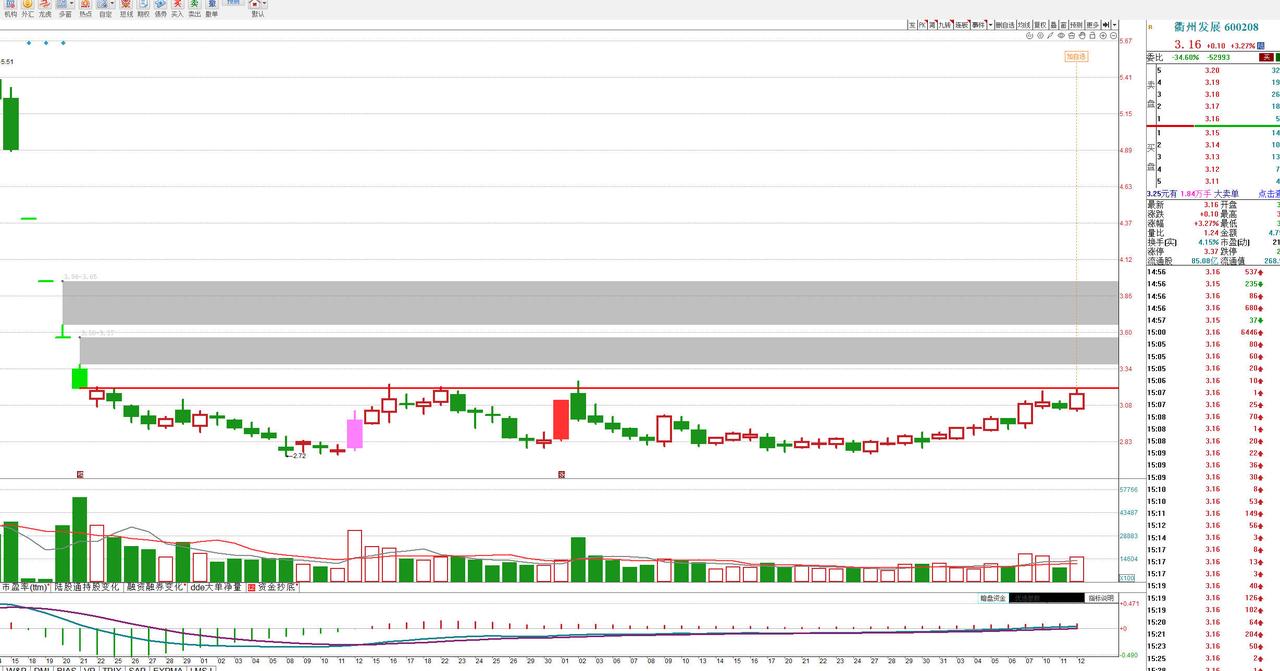Screen dimensions: 1280x671
Task: Click the 暗盘资金 label
Action: (x=993, y=598)
